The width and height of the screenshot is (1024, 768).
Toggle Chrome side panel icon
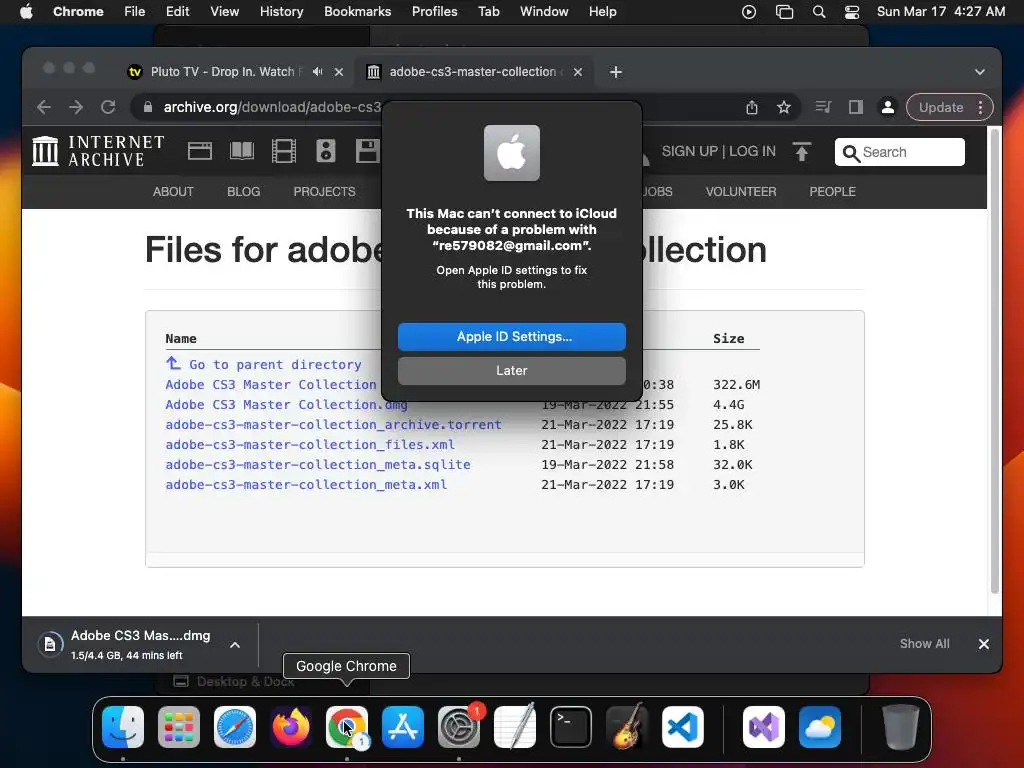pyautogui.click(x=856, y=107)
